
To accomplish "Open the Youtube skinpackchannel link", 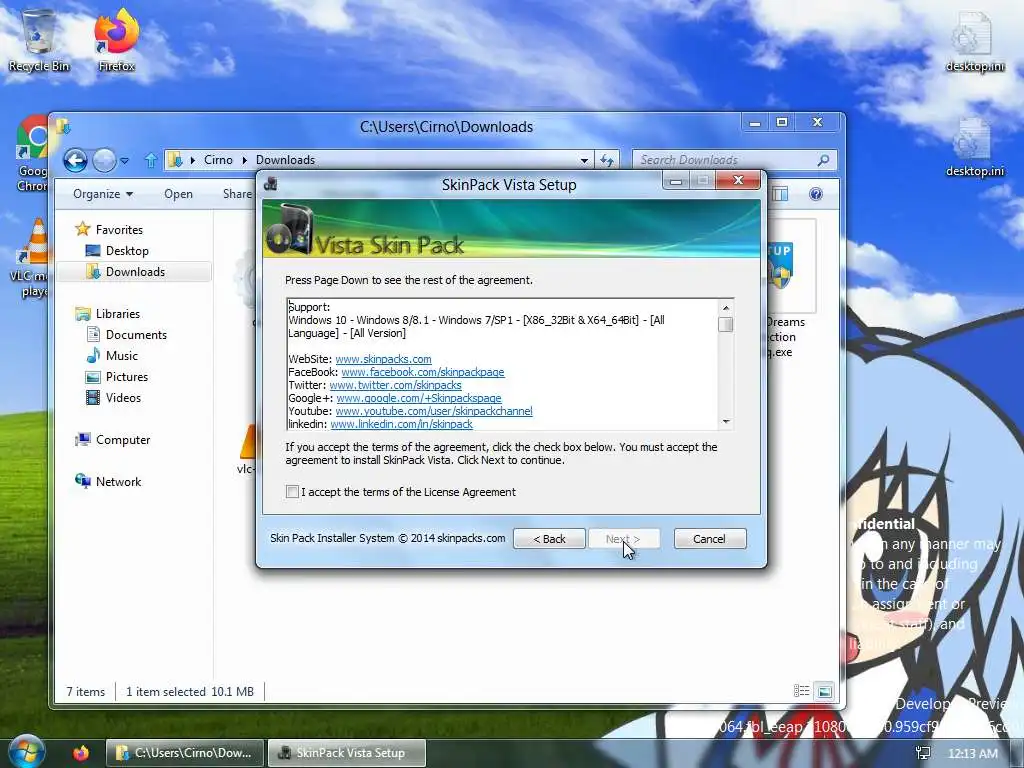I will pyautogui.click(x=434, y=411).
